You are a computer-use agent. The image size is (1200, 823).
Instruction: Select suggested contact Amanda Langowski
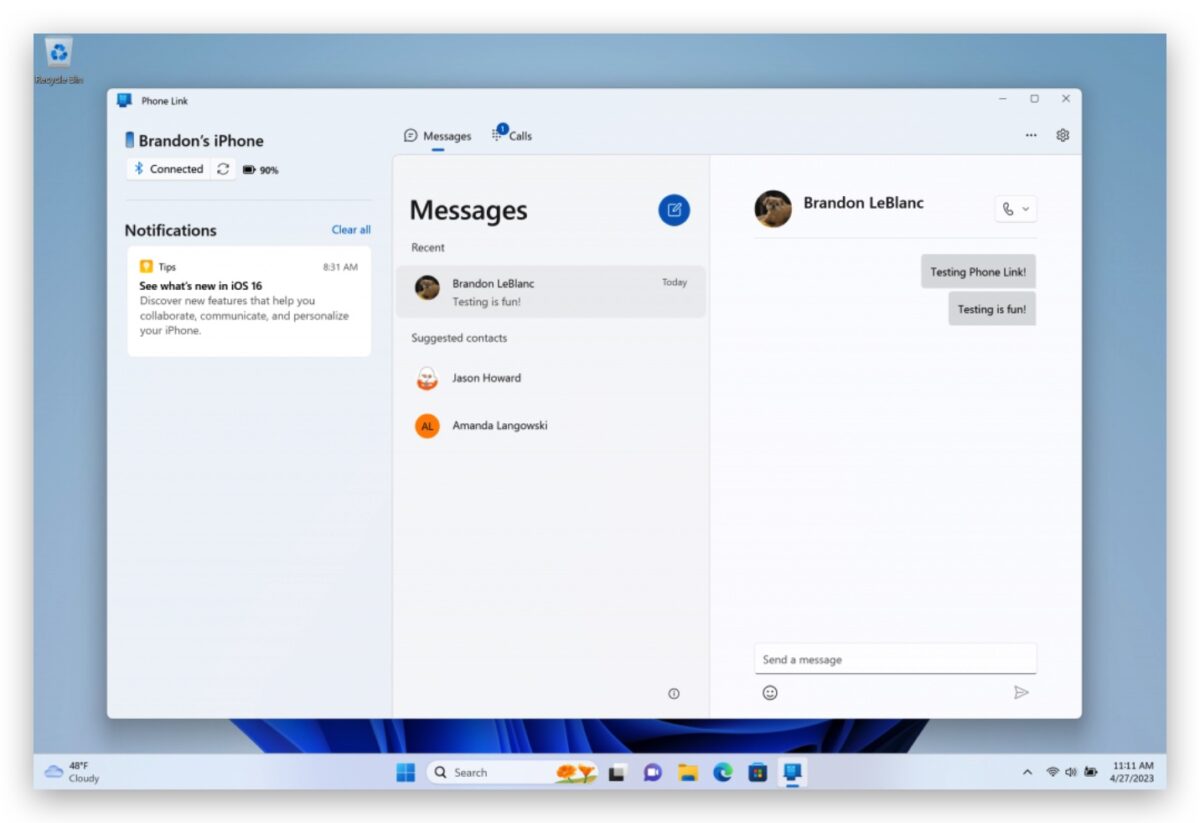[x=551, y=425]
